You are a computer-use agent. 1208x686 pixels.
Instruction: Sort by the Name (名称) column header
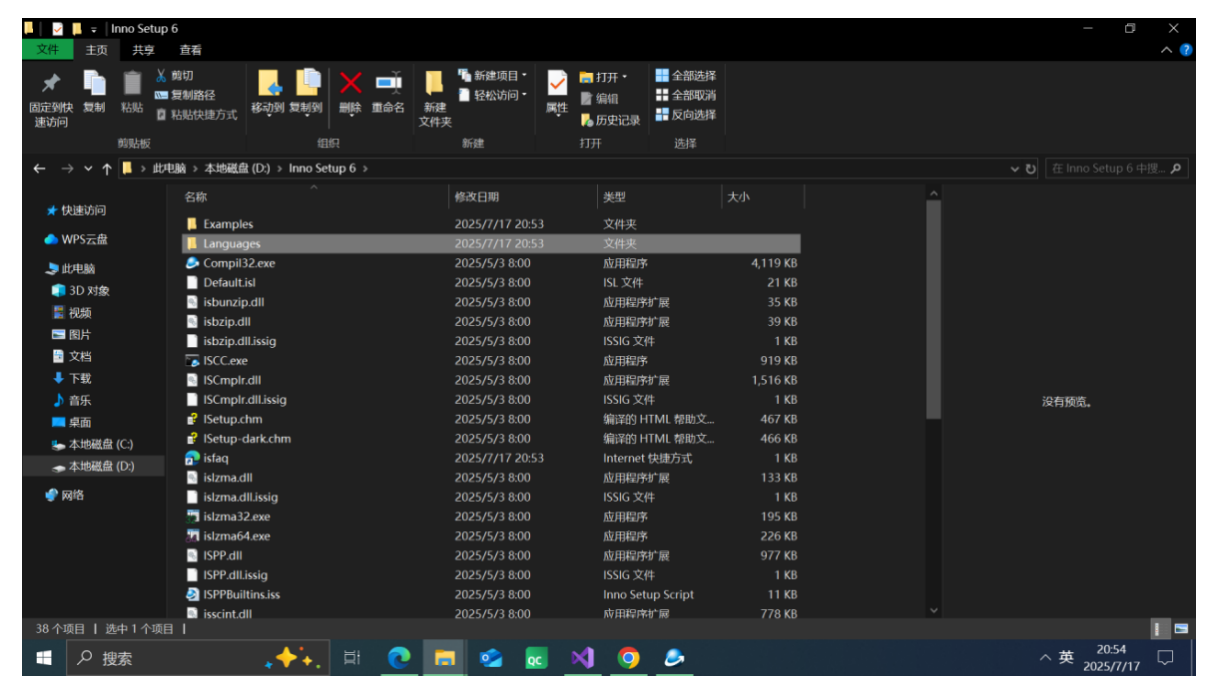coord(313,197)
